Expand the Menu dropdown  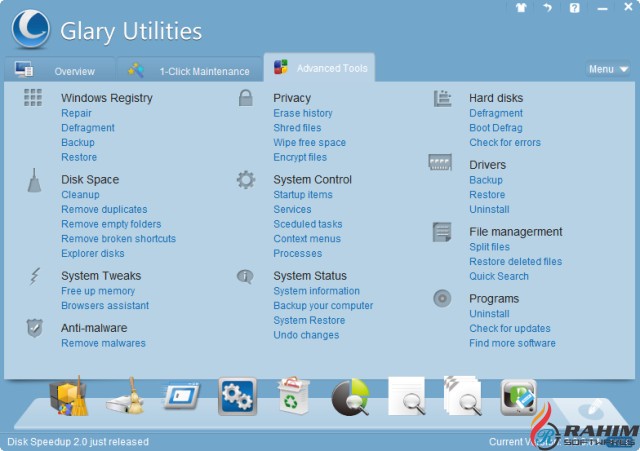point(608,69)
